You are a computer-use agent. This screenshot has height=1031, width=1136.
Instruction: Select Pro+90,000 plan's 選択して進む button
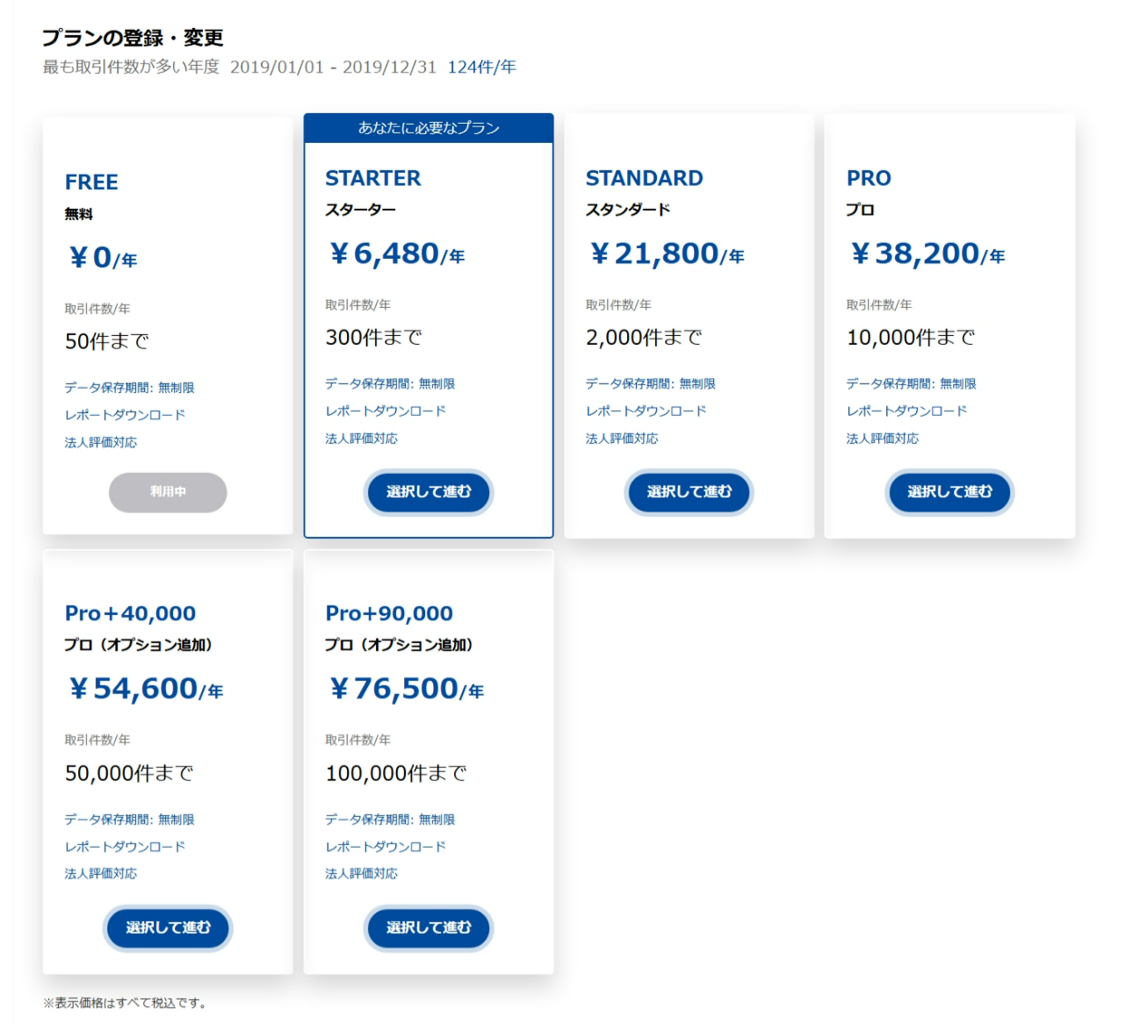(428, 927)
